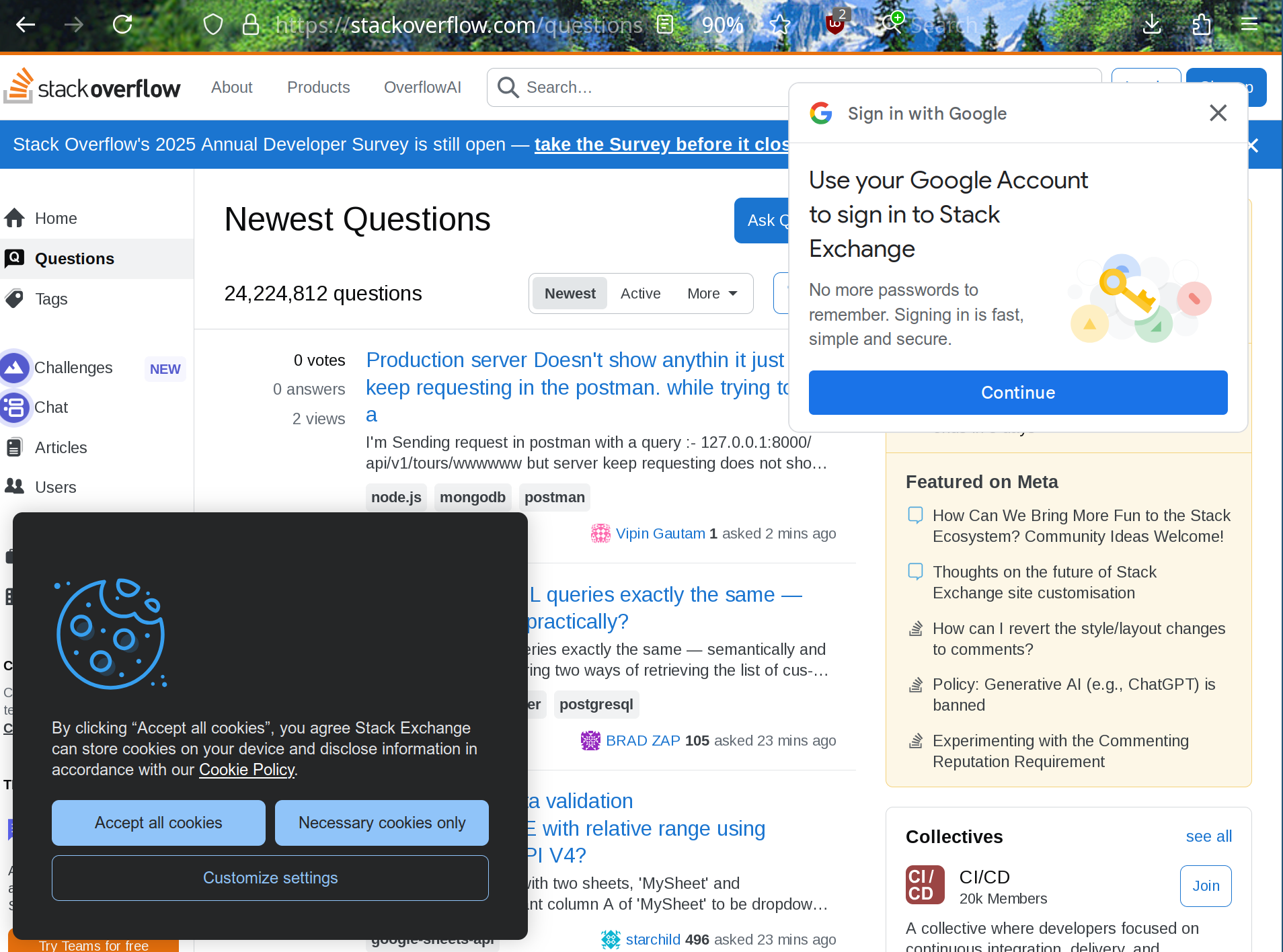Open the browser hamburger menu

click(1249, 25)
